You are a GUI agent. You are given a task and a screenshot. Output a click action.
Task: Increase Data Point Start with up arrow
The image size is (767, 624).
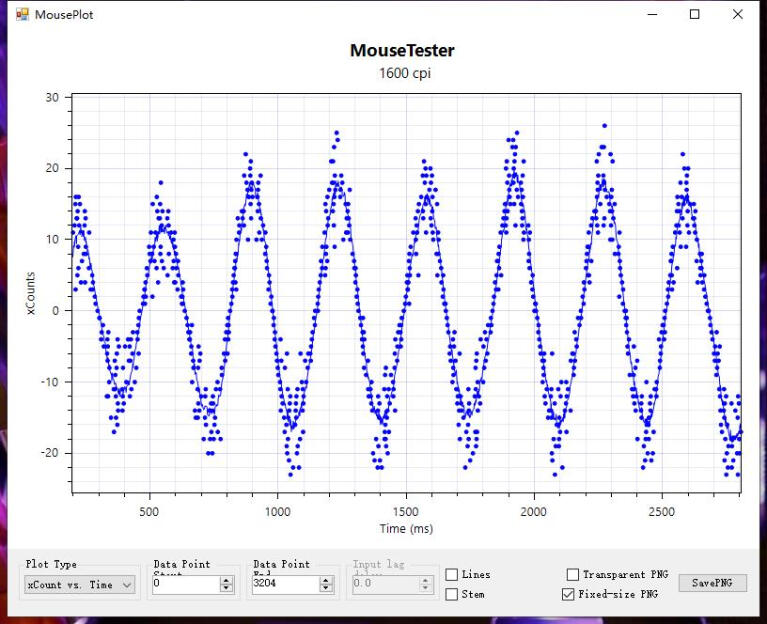[226, 581]
